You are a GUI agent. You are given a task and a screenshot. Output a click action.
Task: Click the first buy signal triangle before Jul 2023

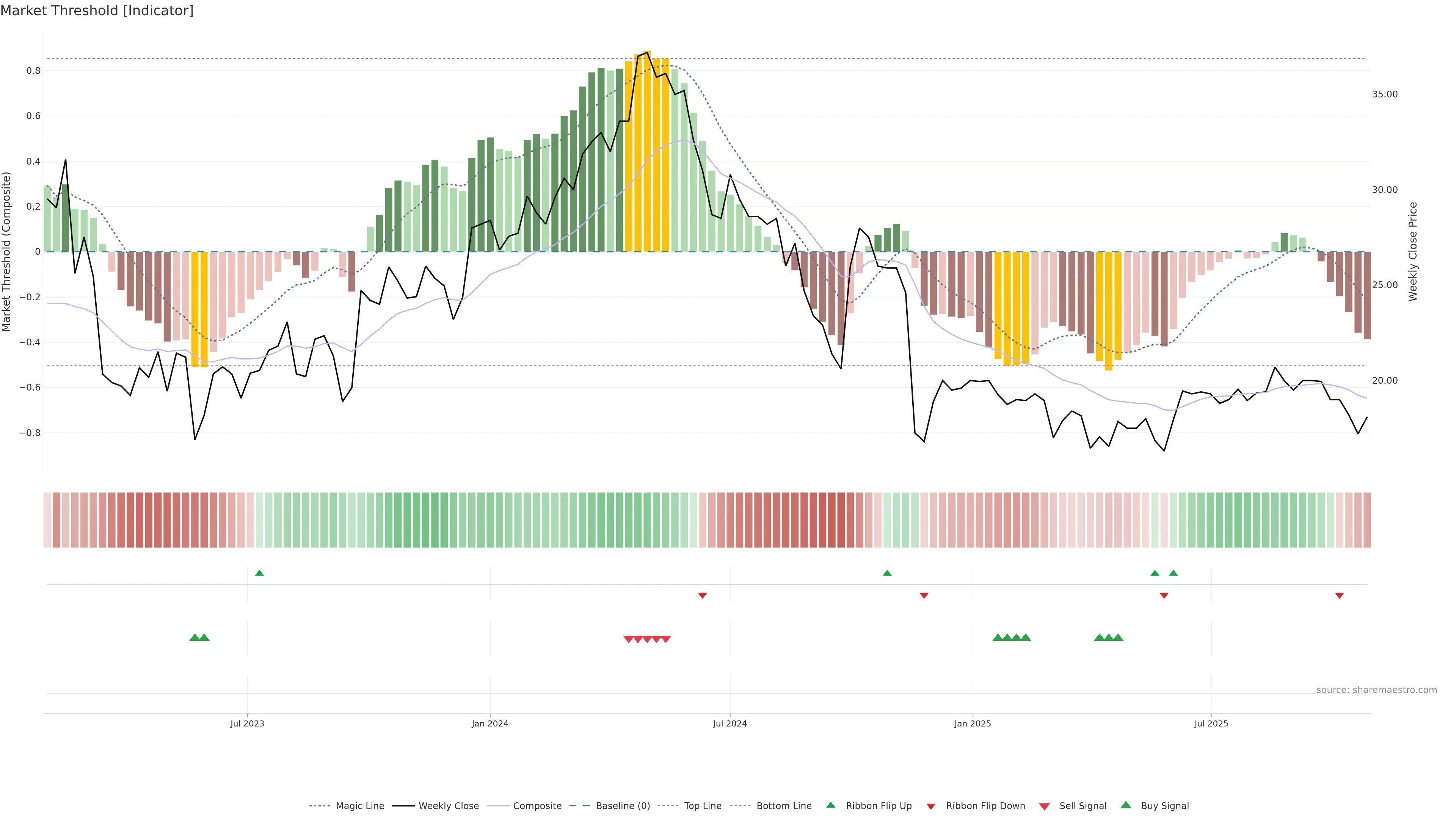pyautogui.click(x=195, y=637)
